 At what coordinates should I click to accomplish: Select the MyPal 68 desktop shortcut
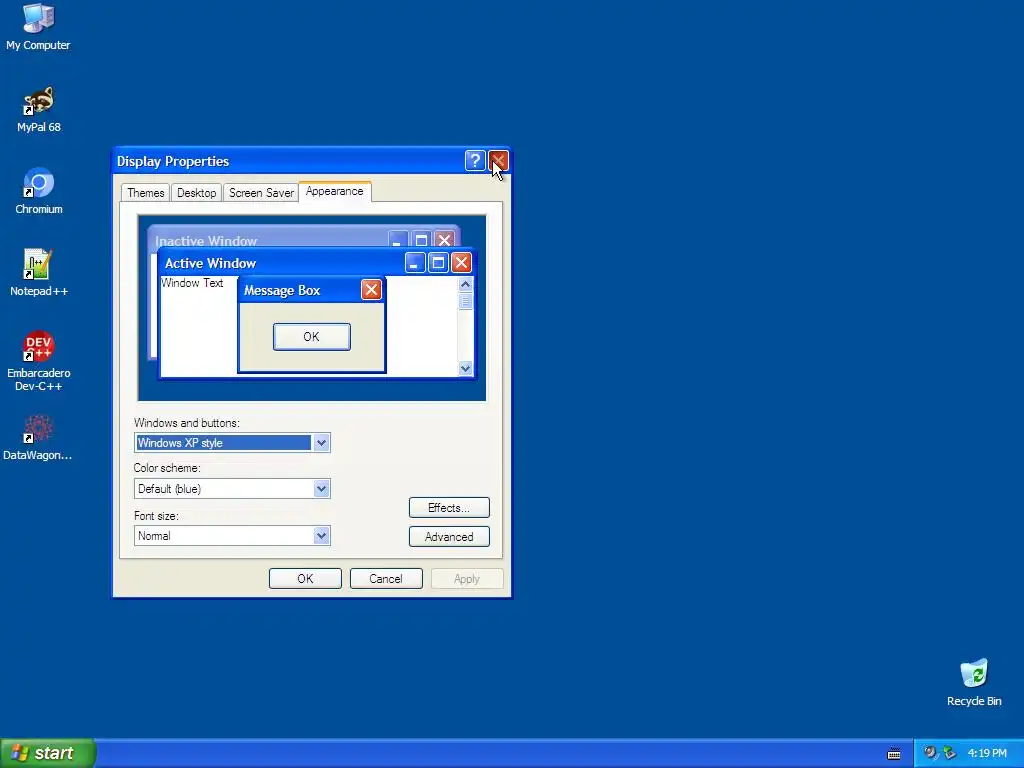(39, 109)
